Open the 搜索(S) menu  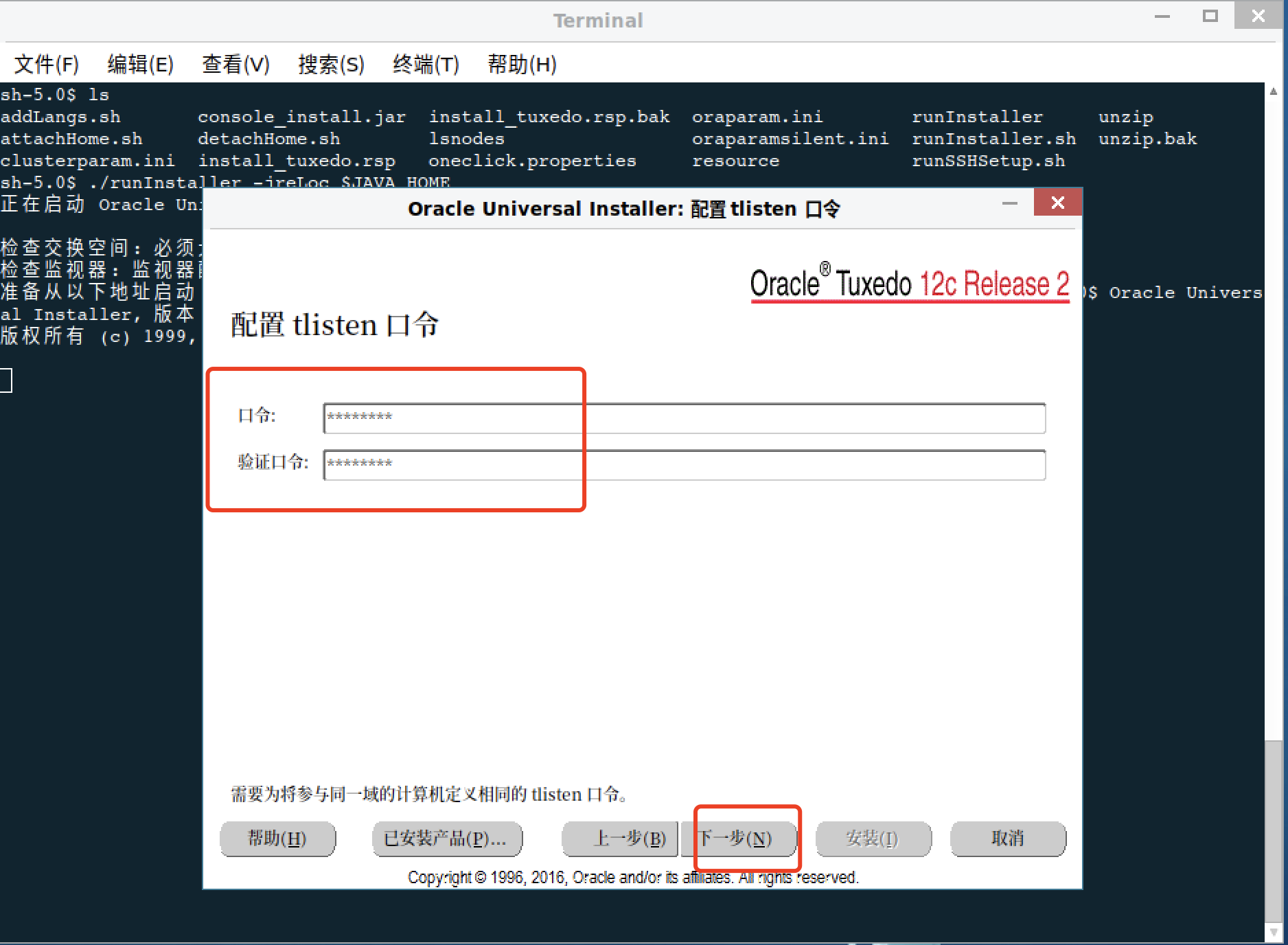[332, 65]
